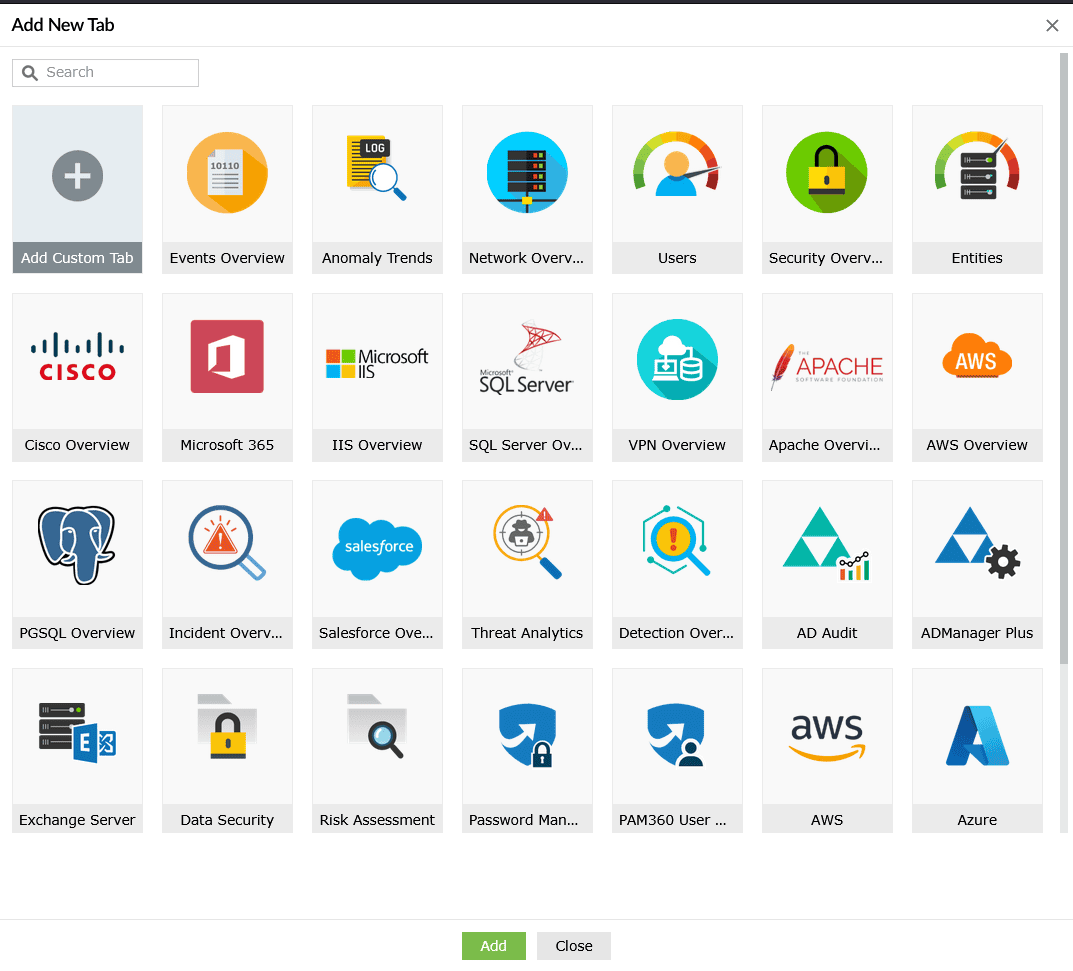The width and height of the screenshot is (1073, 971).
Task: Click the green Add button
Action: tap(493, 946)
